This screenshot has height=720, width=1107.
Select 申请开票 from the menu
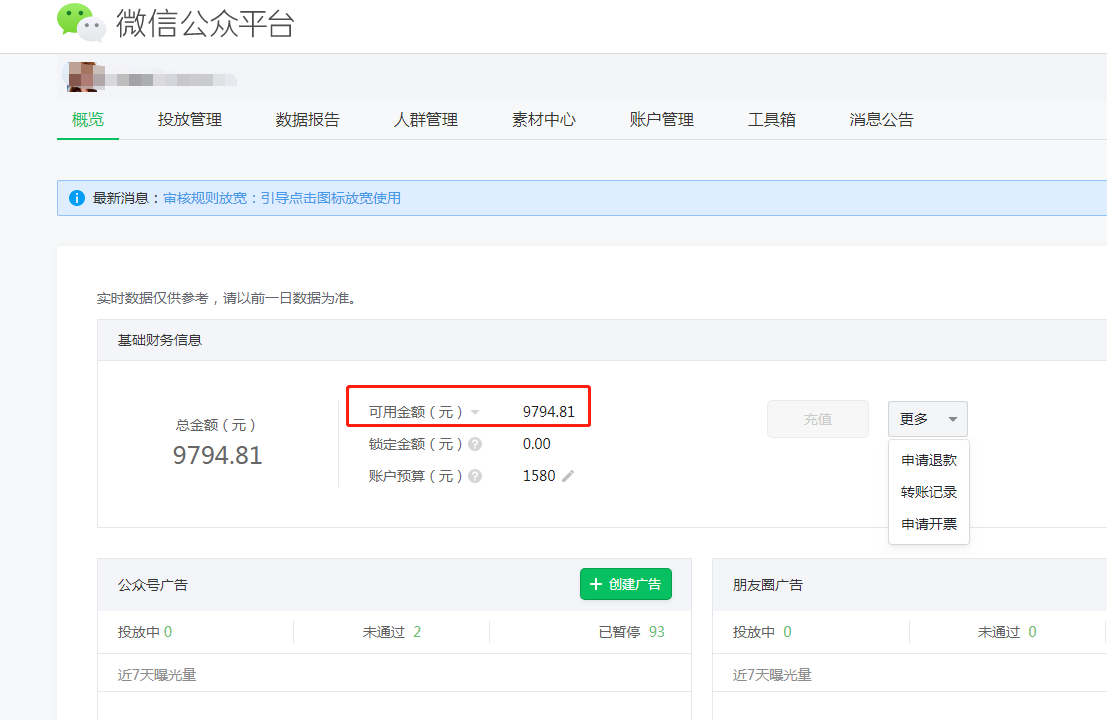(929, 524)
